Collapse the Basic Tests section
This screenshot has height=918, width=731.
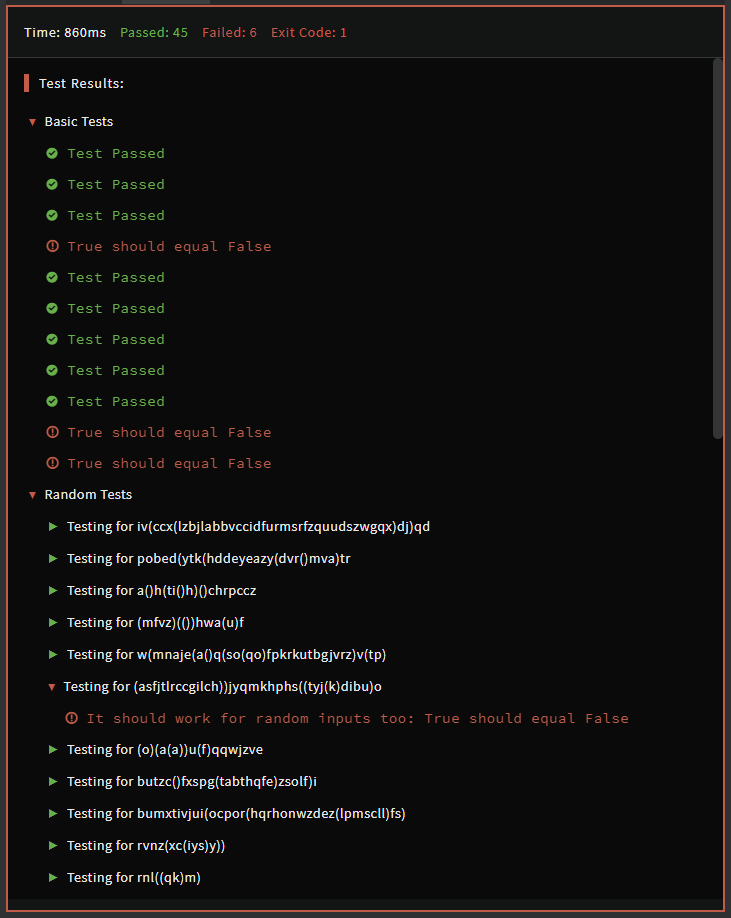pos(33,122)
